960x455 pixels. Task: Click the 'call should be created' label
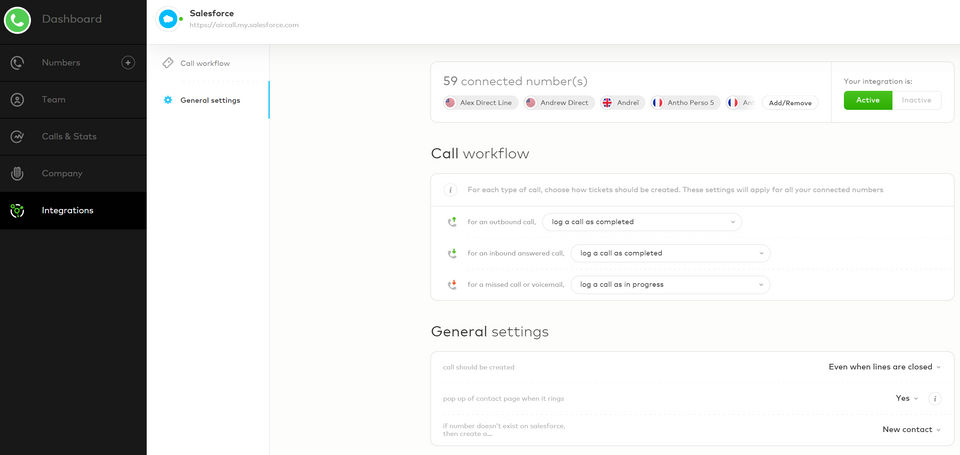pyautogui.click(x=478, y=367)
